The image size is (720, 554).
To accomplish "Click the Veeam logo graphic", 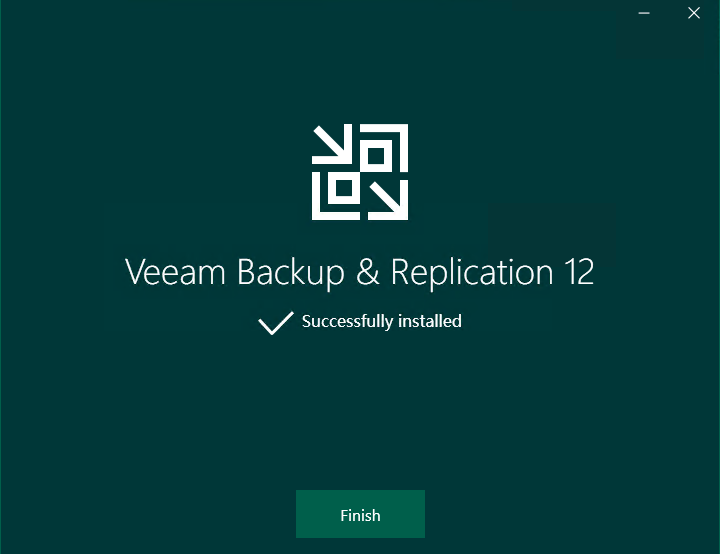I will (x=360, y=172).
